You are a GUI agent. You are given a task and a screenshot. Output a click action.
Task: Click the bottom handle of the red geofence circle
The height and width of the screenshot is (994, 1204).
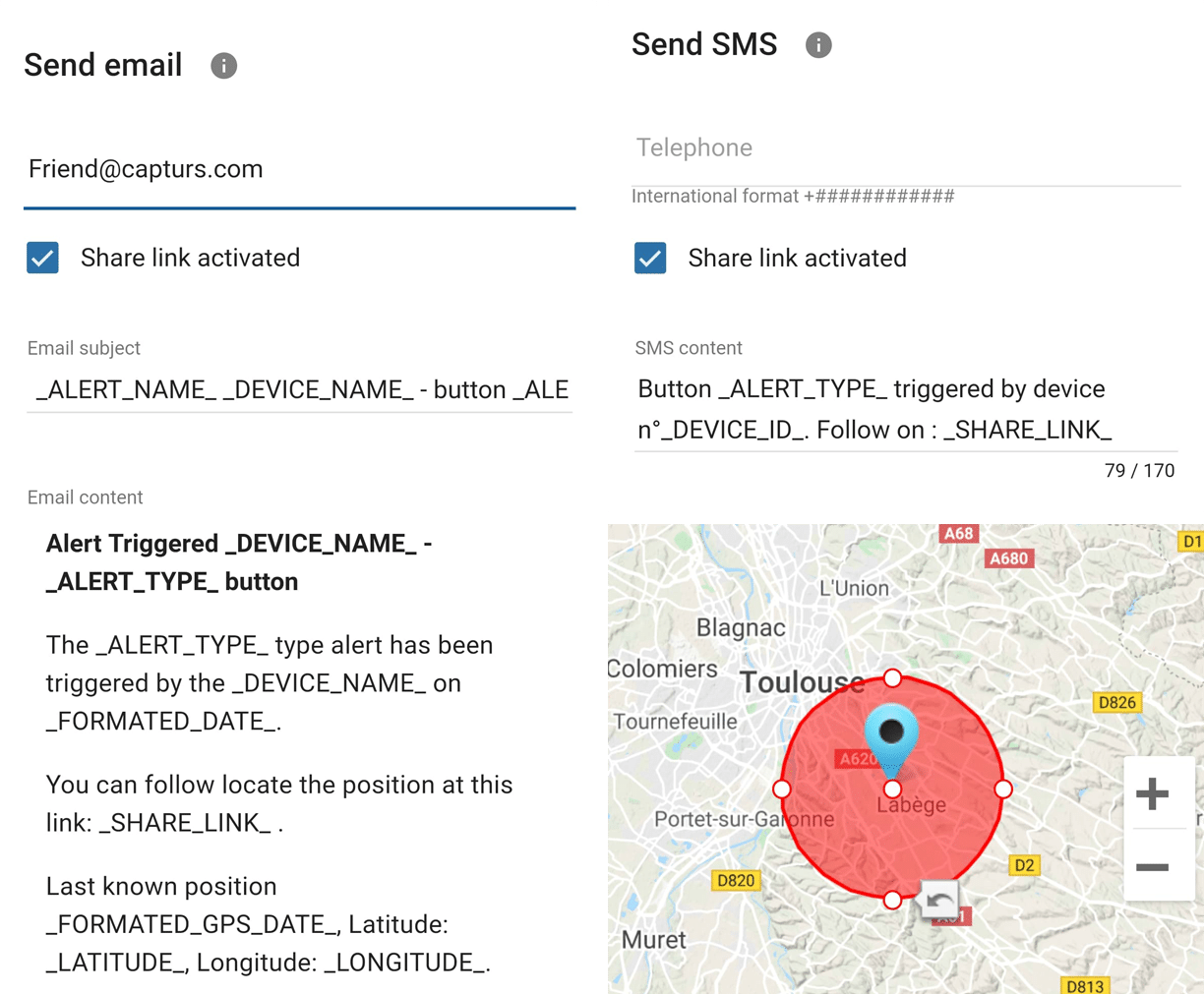pyautogui.click(x=892, y=900)
